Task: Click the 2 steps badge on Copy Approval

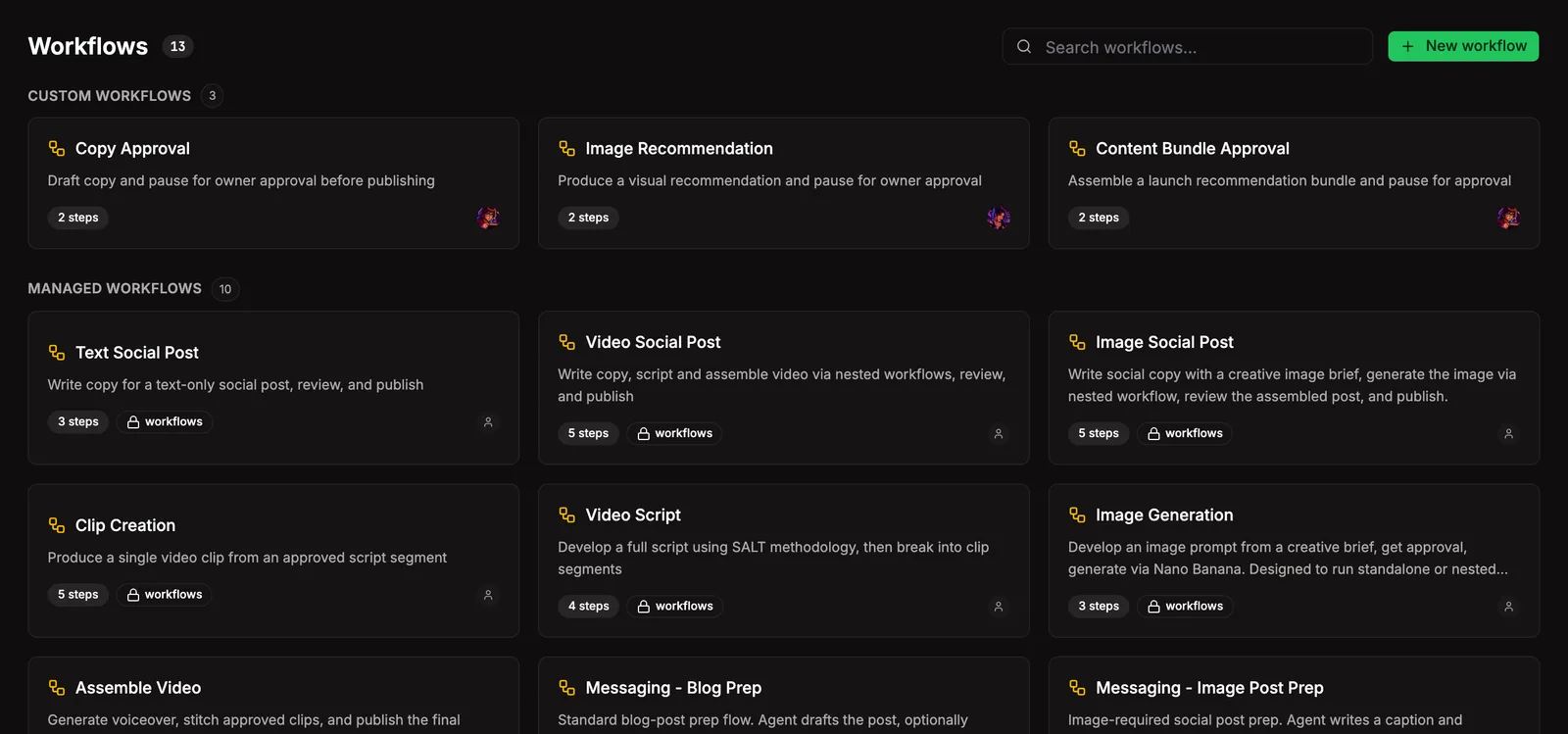Action: (77, 218)
